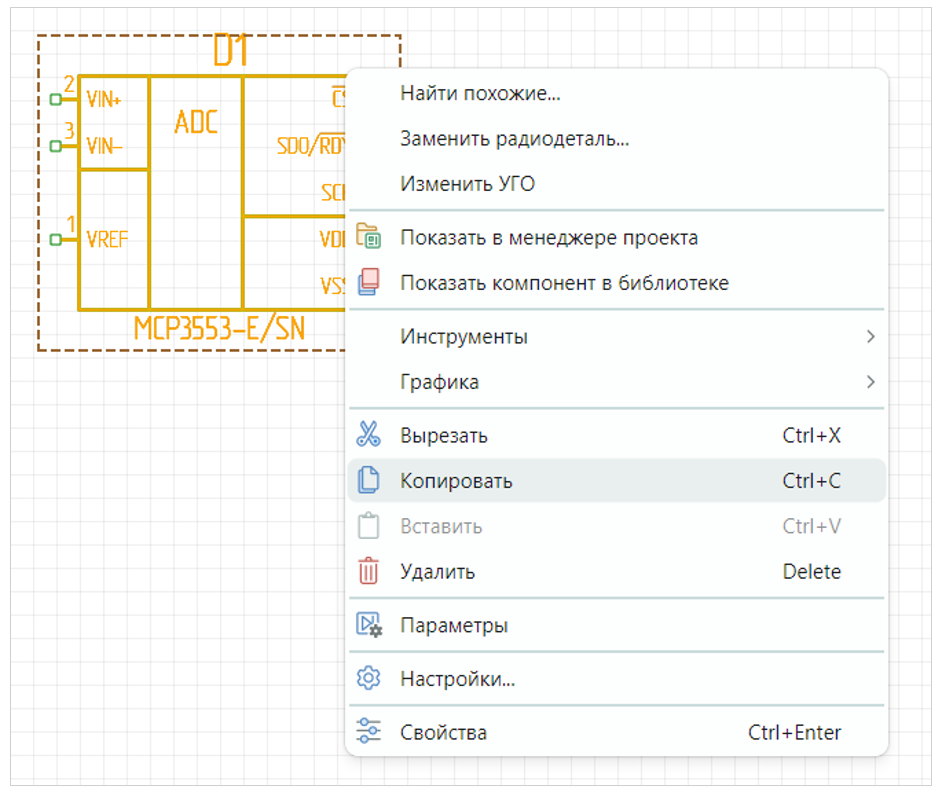Choose 'Вырезать' from the menu
This screenshot has height=792, width=939.
point(616,435)
